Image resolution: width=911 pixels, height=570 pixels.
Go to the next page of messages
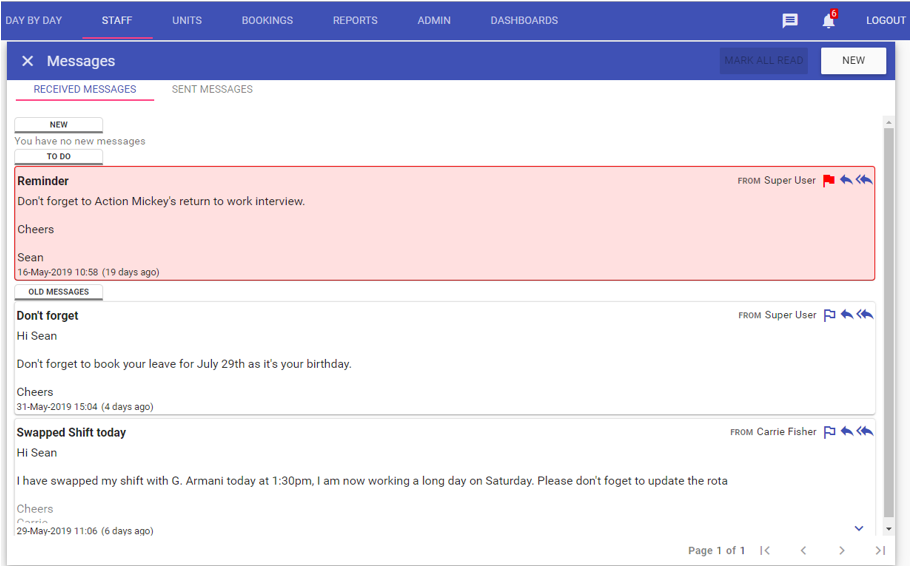click(842, 551)
